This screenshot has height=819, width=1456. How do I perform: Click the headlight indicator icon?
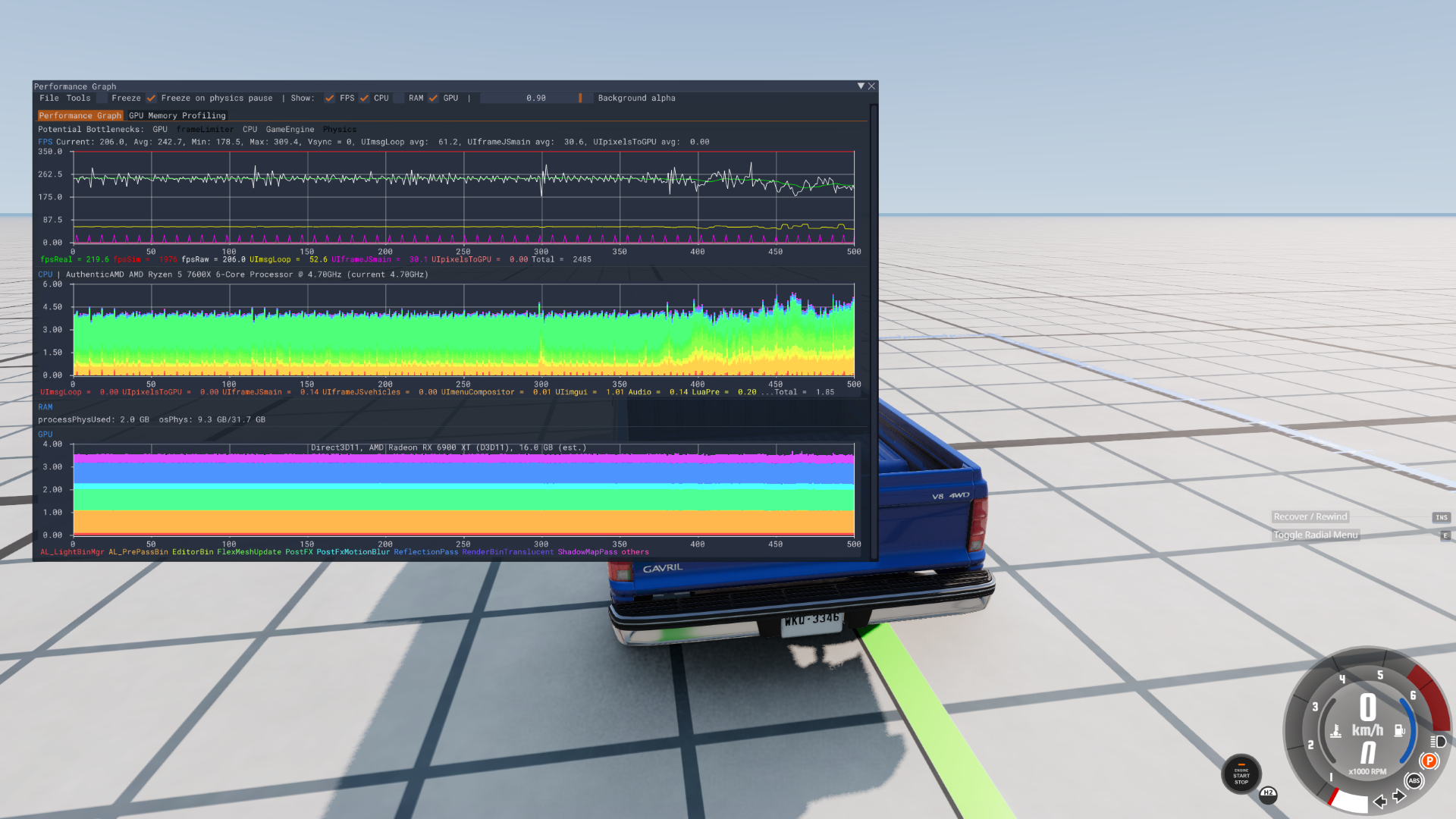(x=1438, y=741)
